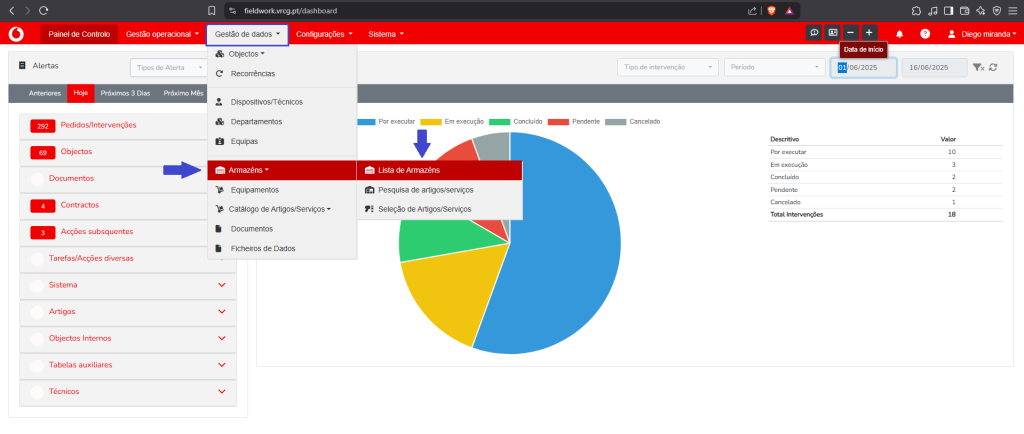Reload the page with browser refresh
The width and height of the screenshot is (1024, 434).
[44, 10]
